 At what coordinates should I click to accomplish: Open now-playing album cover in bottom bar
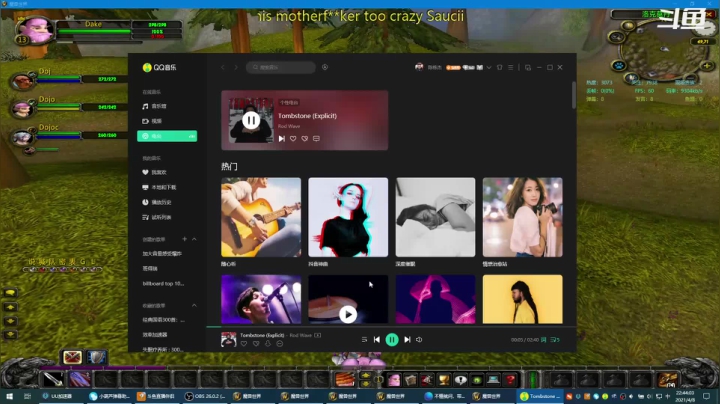(x=229, y=339)
